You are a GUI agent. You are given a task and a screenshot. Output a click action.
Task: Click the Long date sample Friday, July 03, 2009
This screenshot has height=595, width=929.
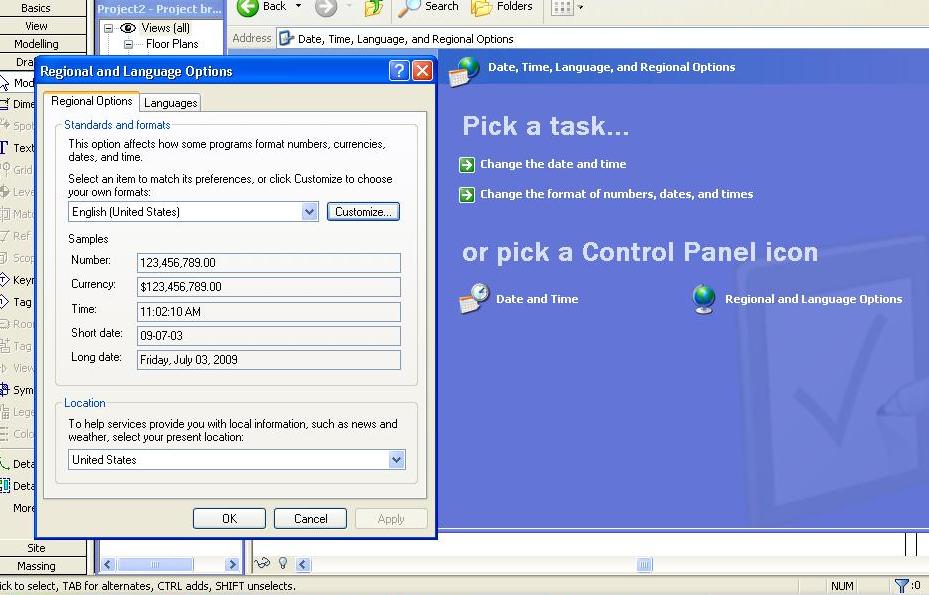(268, 360)
